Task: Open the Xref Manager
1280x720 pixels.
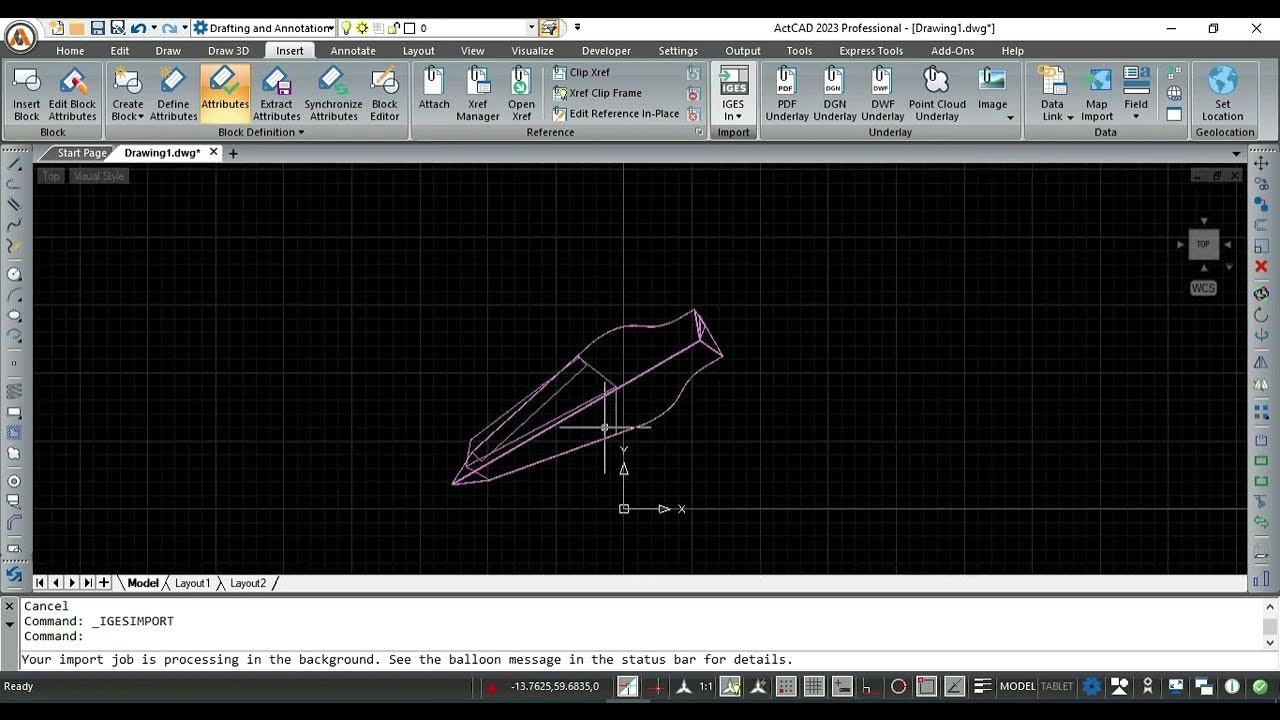Action: (x=478, y=94)
